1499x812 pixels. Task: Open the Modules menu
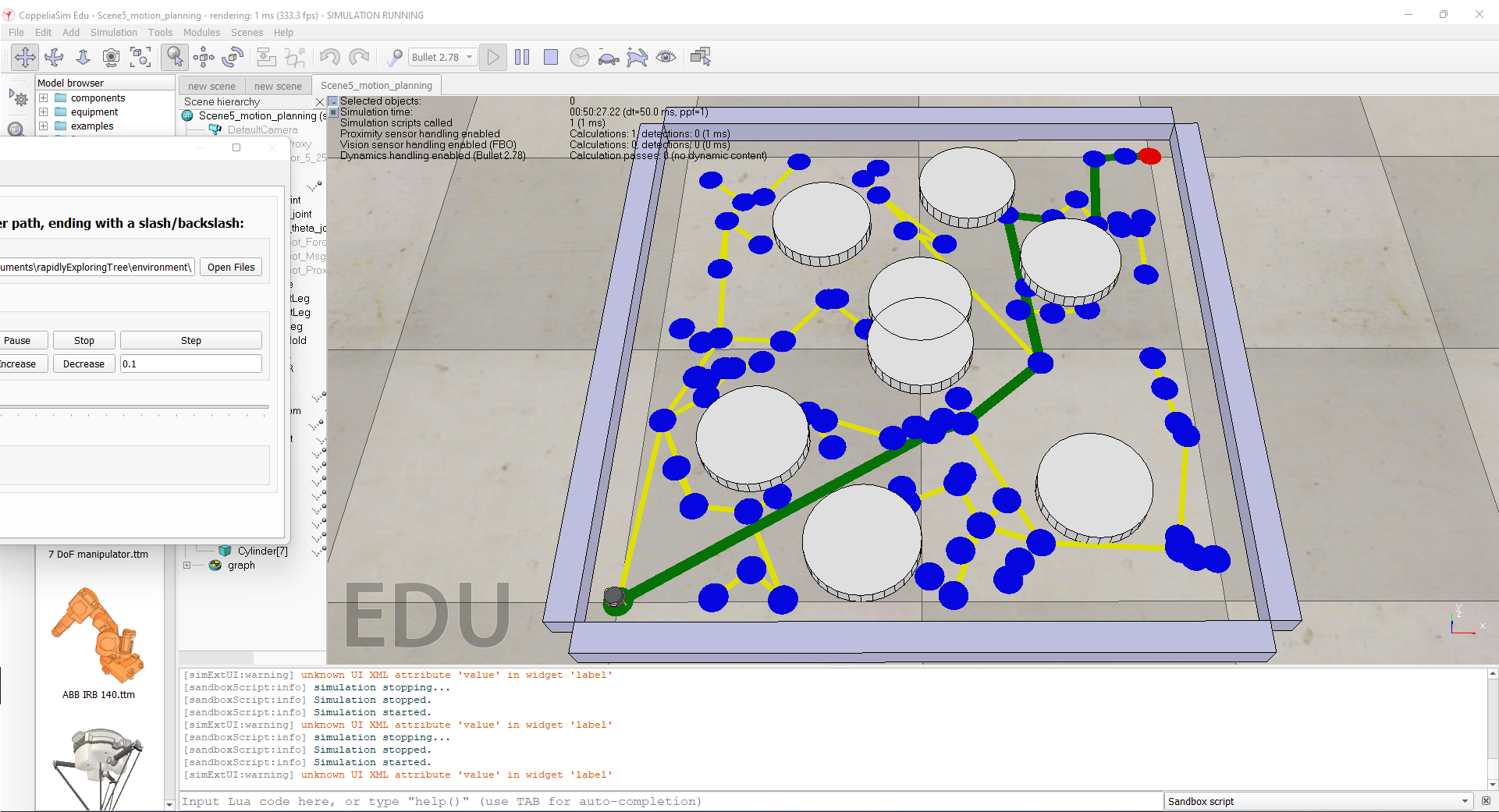201,32
